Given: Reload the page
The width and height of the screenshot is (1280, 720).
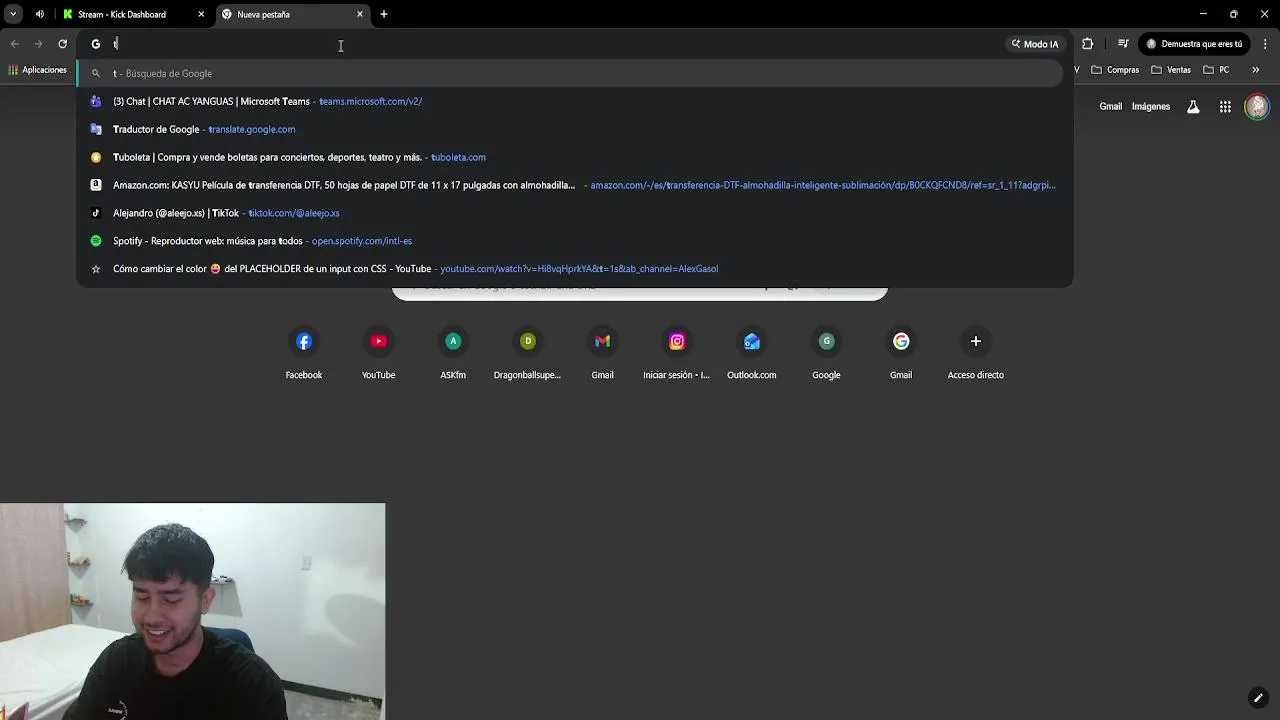Looking at the screenshot, I should pos(62,44).
